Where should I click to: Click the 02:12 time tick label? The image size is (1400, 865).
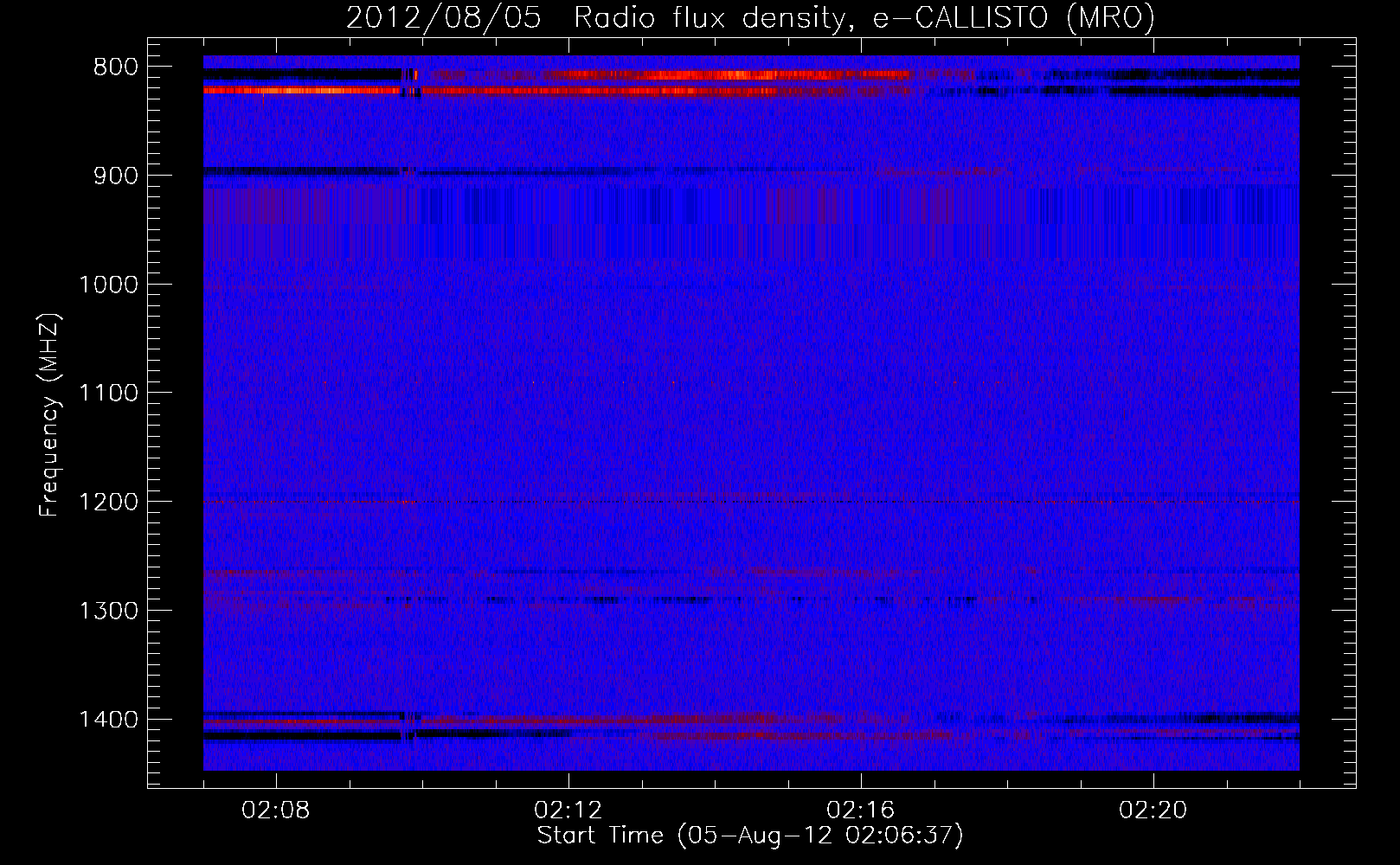[568, 811]
